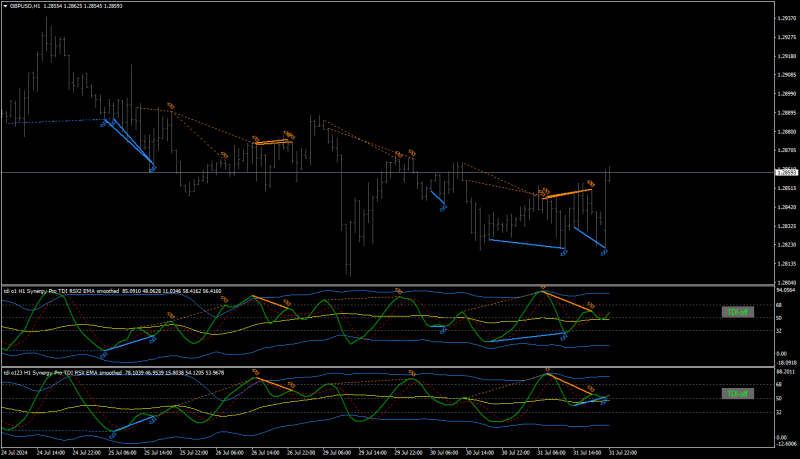Click the 1.28515 price scale label
This screenshot has width=800, height=459.
(x=786, y=188)
